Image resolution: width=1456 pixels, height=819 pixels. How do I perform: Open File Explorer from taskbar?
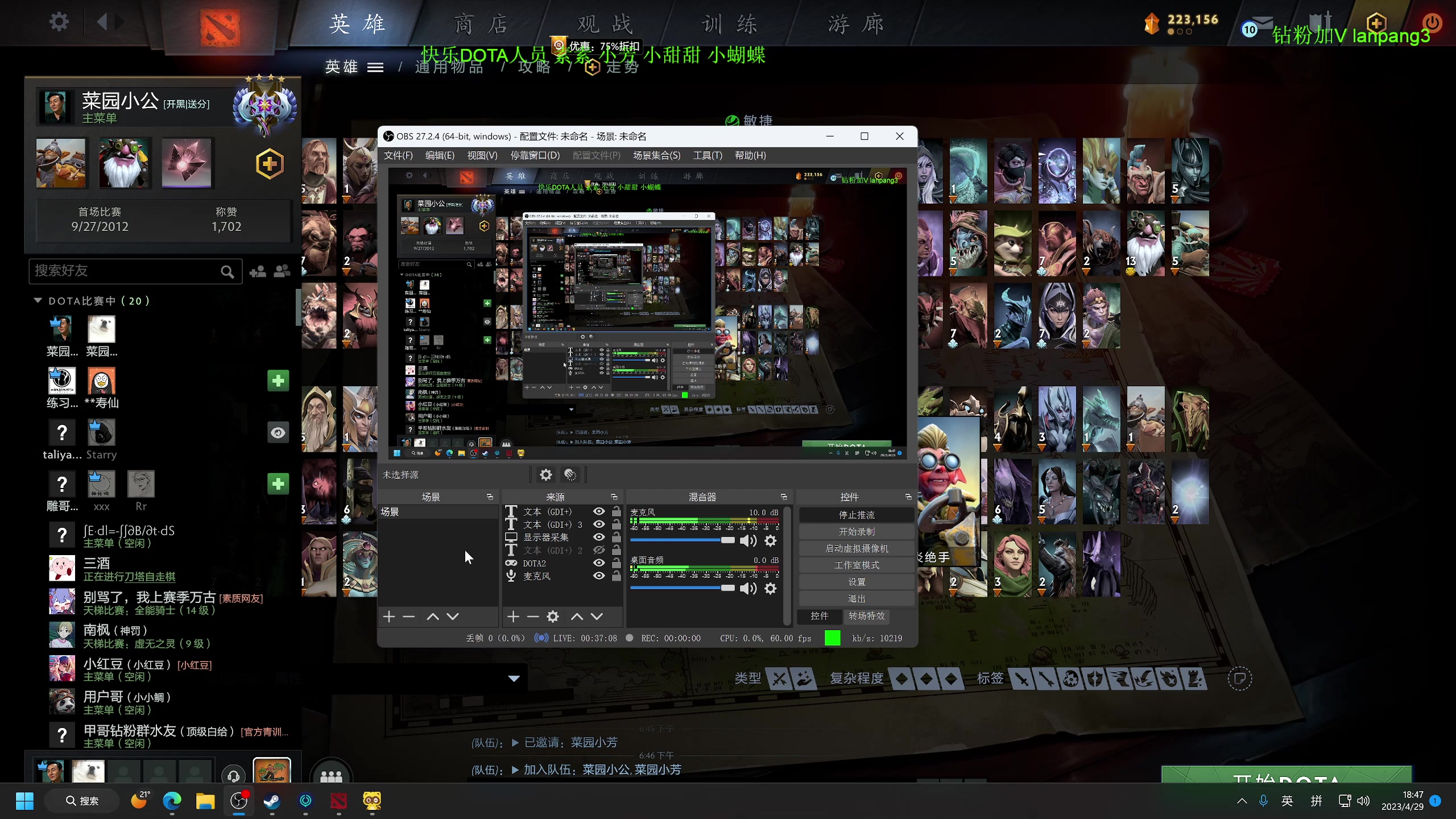coord(205,801)
